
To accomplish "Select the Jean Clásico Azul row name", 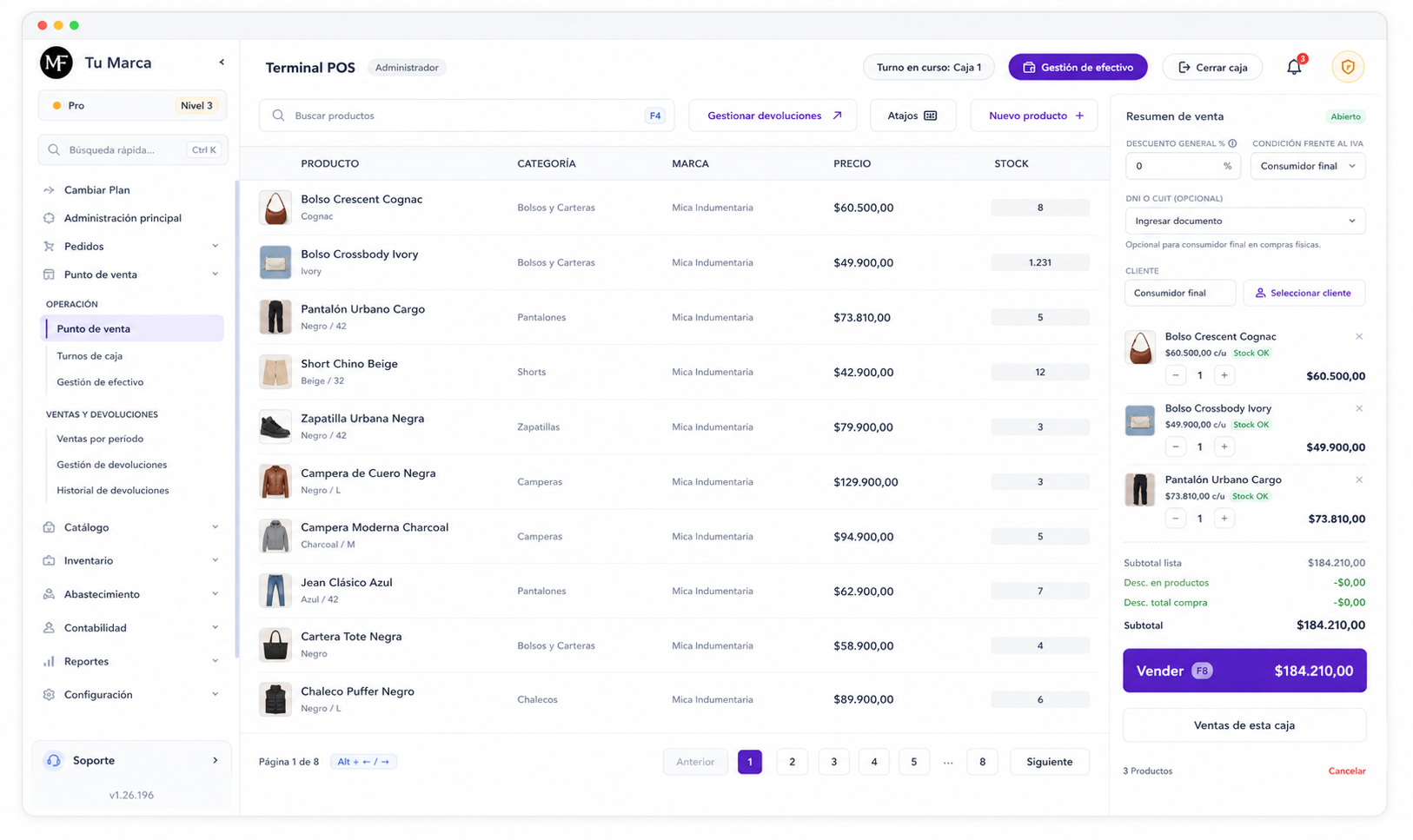I will [x=347, y=583].
